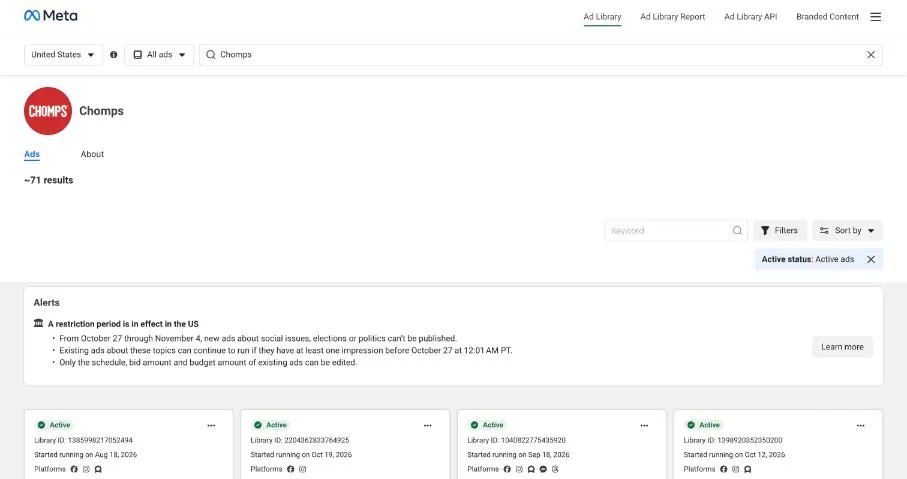Viewport: 907px width, 479px height.
Task: Open options for ad 1398920352350200
Action: [860, 425]
